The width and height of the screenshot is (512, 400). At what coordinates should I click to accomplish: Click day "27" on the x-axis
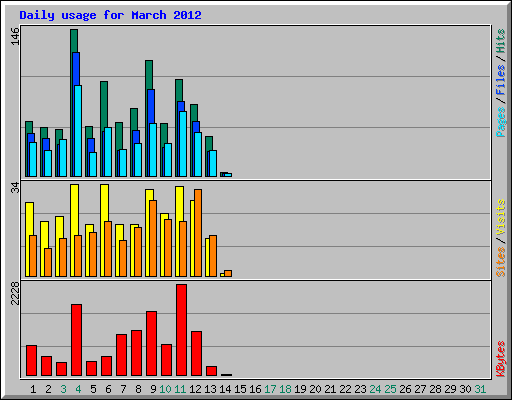(x=420, y=389)
